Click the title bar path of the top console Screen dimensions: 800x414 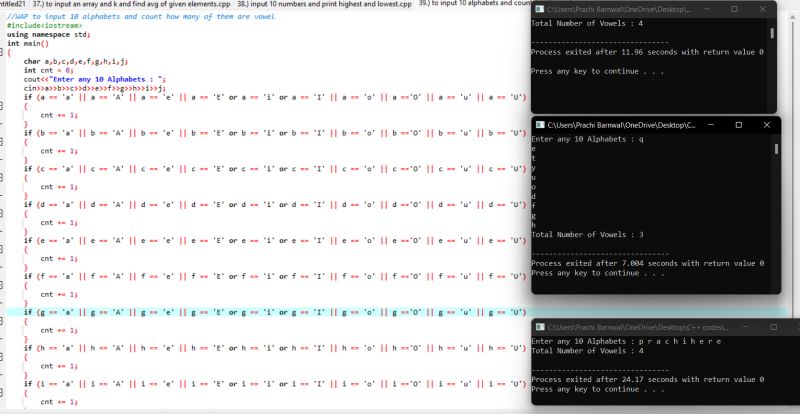coord(618,9)
